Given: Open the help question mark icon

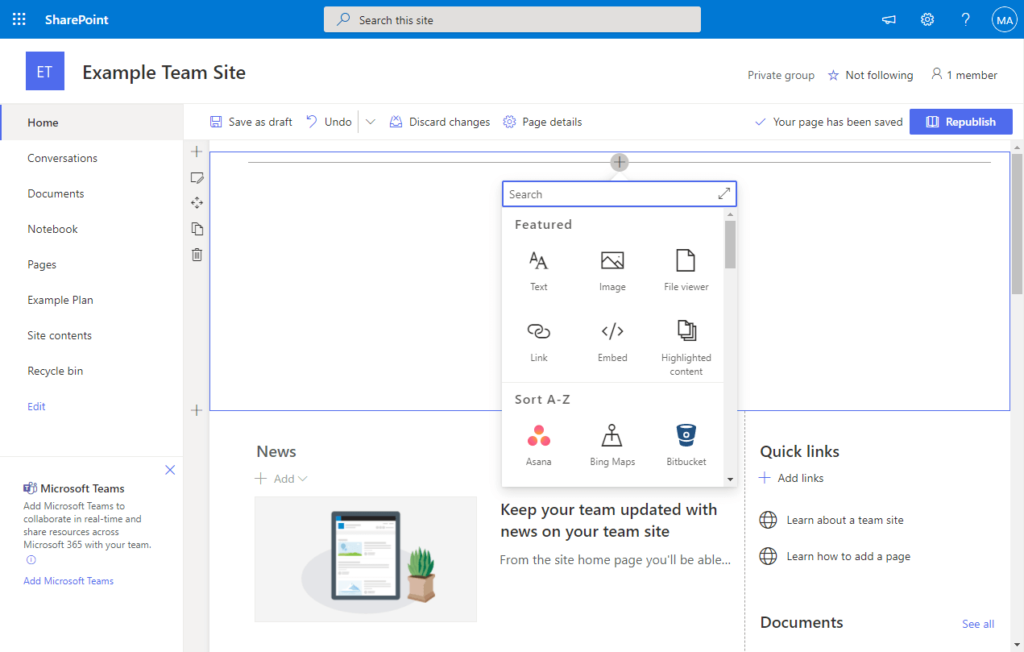Looking at the screenshot, I should click(965, 20).
